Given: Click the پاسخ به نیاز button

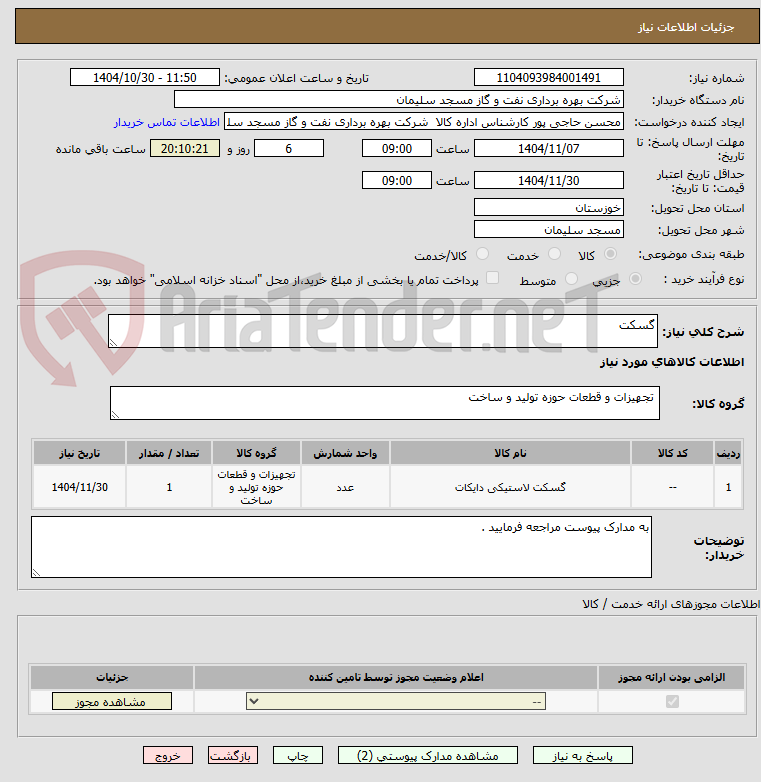Looking at the screenshot, I should pos(583,756).
